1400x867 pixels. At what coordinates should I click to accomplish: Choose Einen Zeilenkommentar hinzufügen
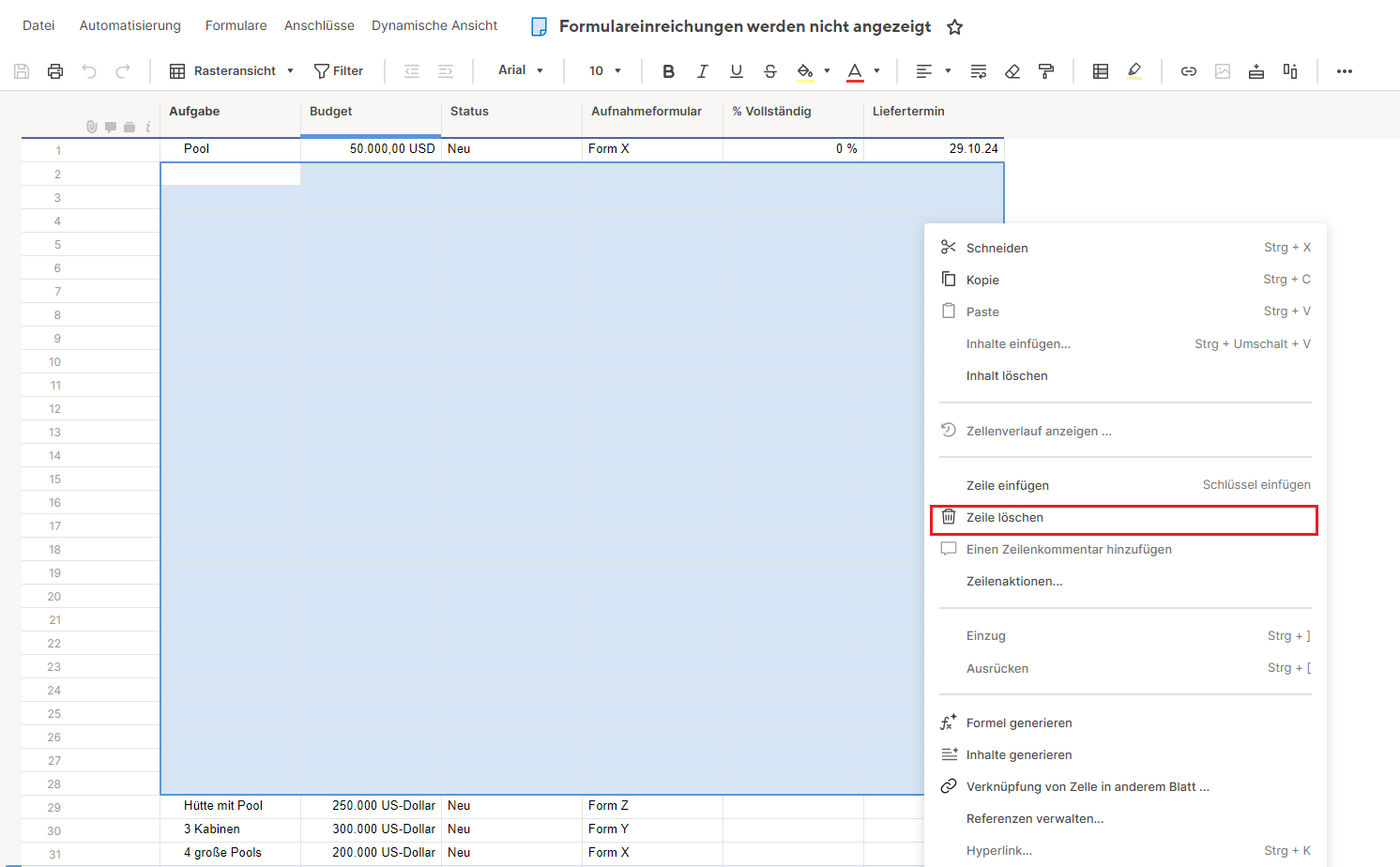point(1126,549)
